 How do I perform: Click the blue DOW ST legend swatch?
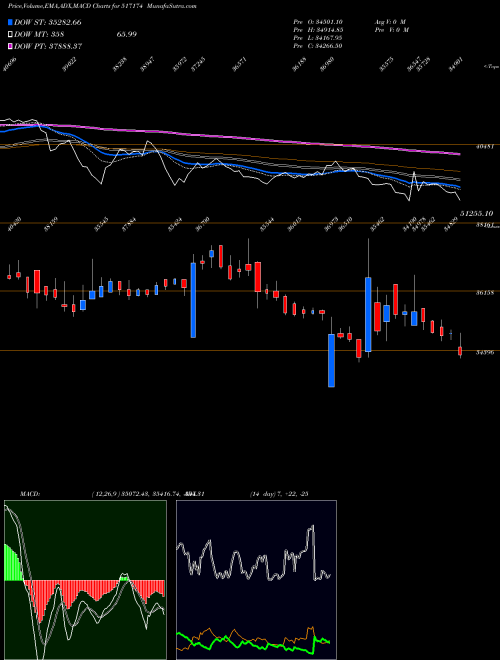click(x=11, y=22)
